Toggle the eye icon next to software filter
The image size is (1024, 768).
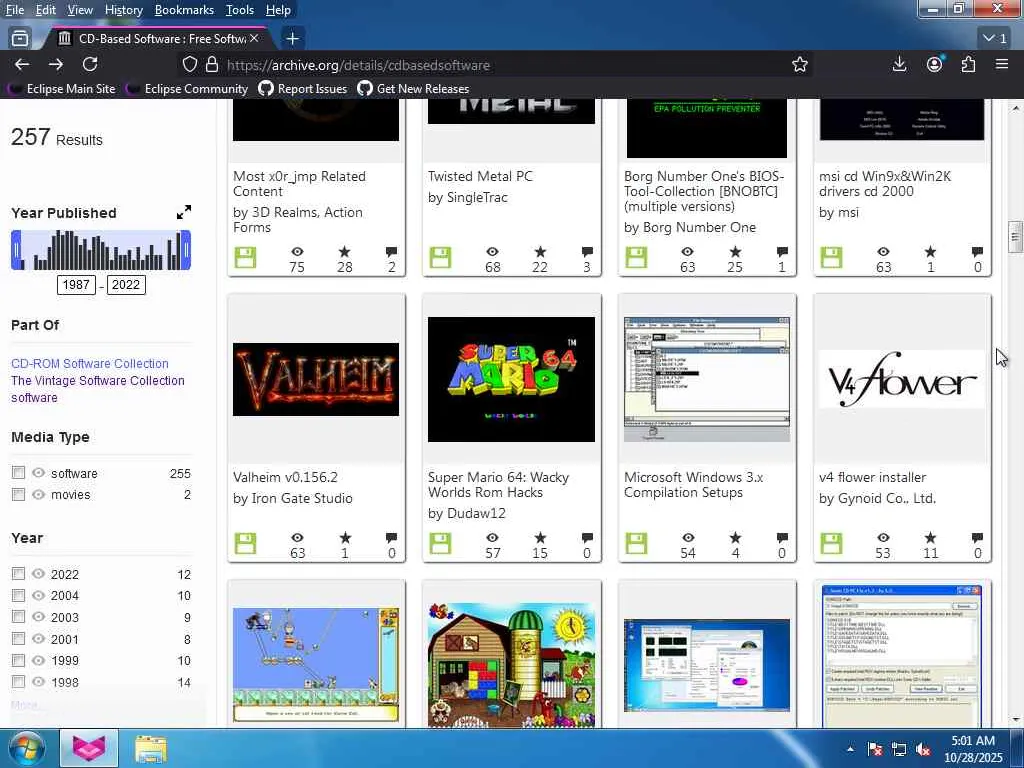point(39,473)
